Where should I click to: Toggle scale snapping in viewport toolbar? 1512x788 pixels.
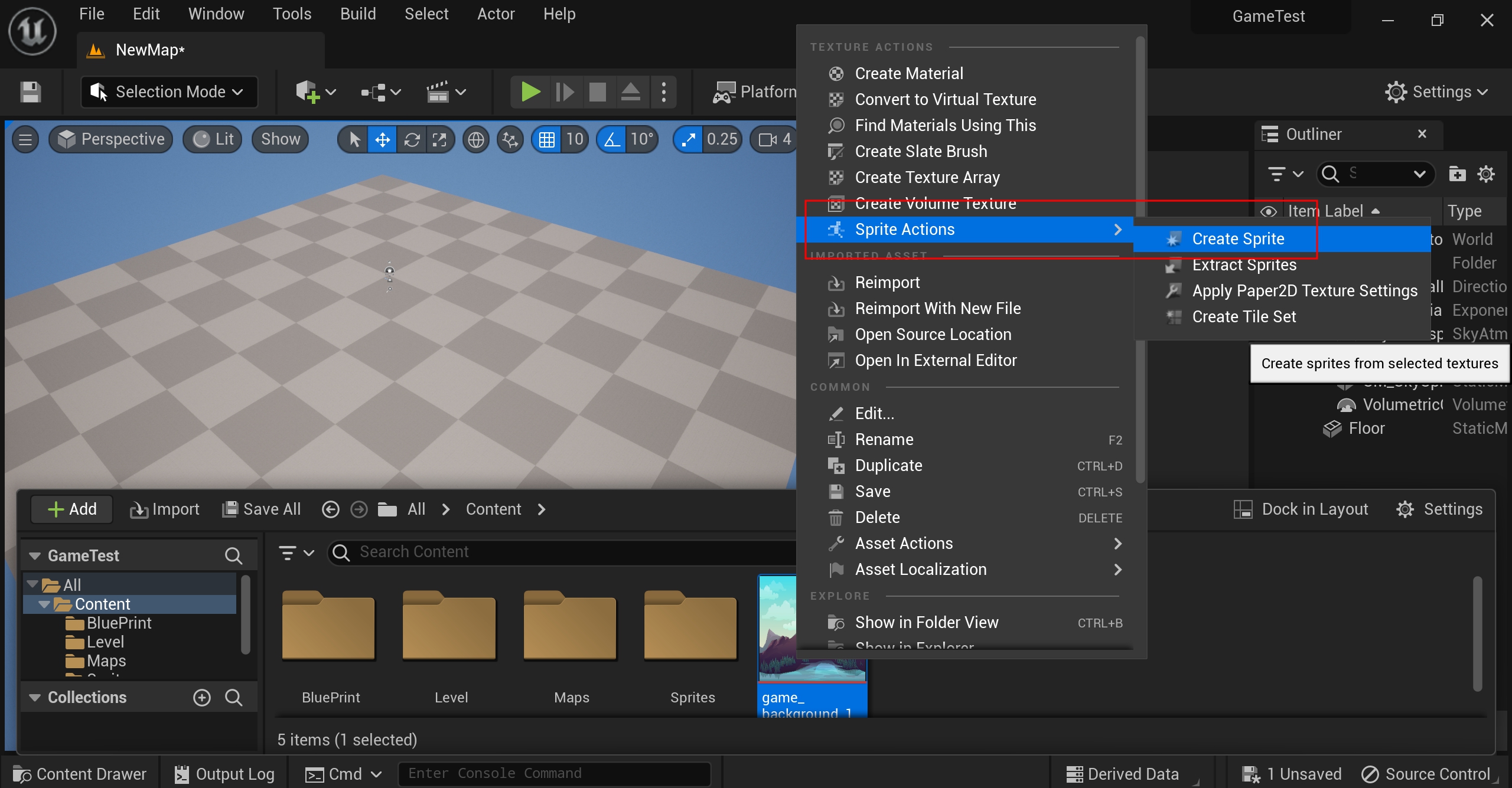pyautogui.click(x=689, y=139)
